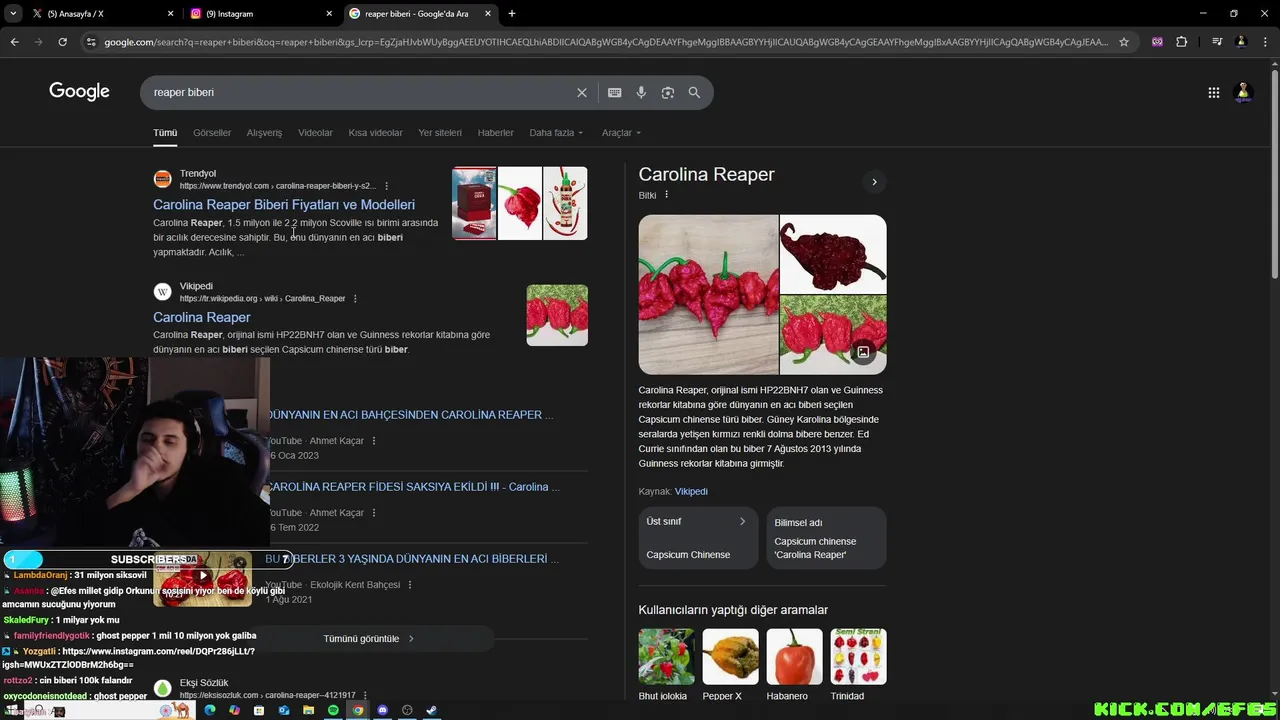This screenshot has height=720, width=1280.
Task: Click the magnifier search icon
Action: tap(694, 92)
